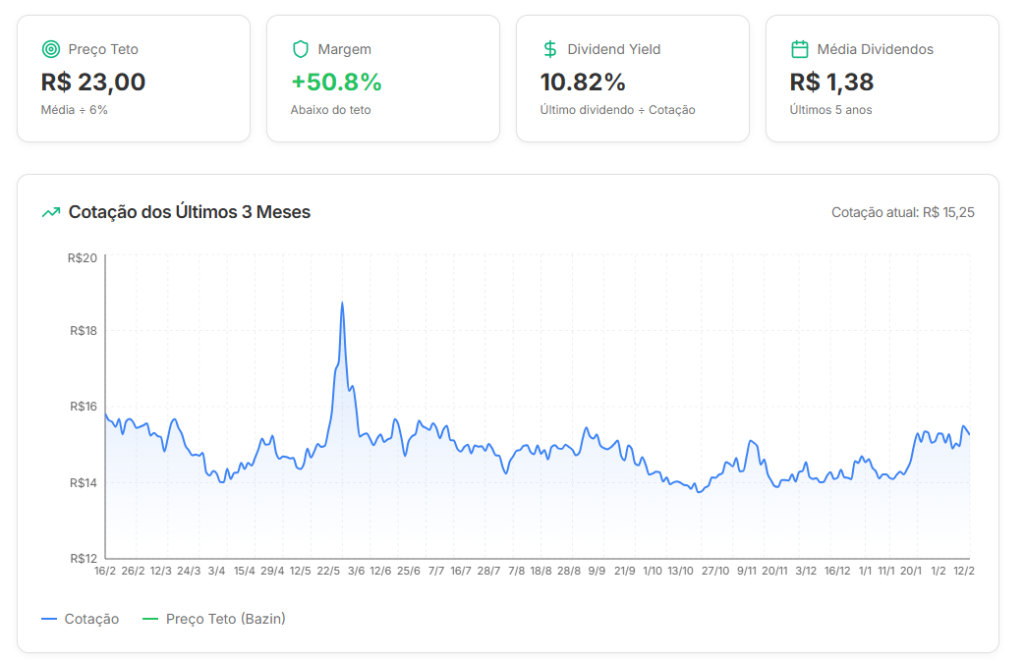The image size is (1024, 661).
Task: Click the blue Cotação legend line swatch
Action: [49, 619]
